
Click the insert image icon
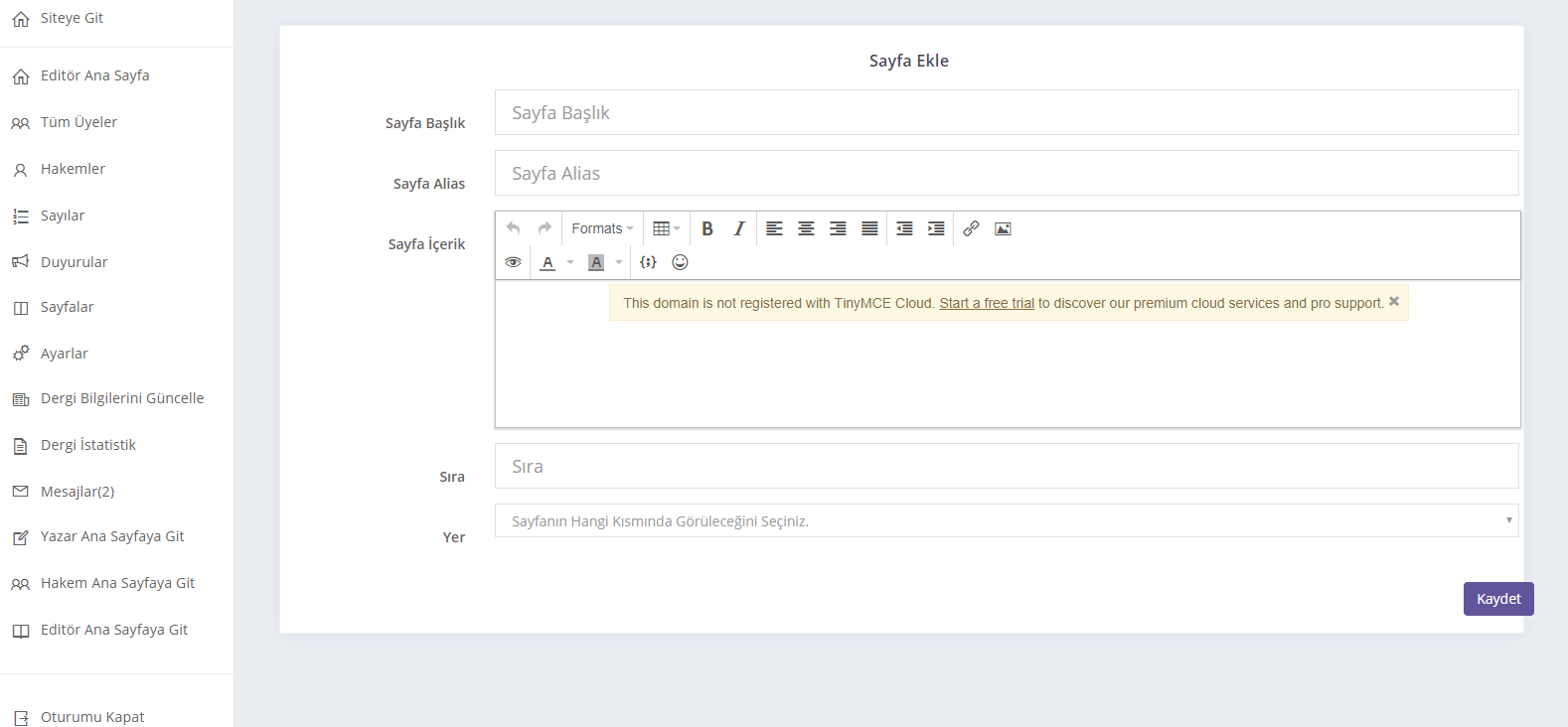(1003, 228)
